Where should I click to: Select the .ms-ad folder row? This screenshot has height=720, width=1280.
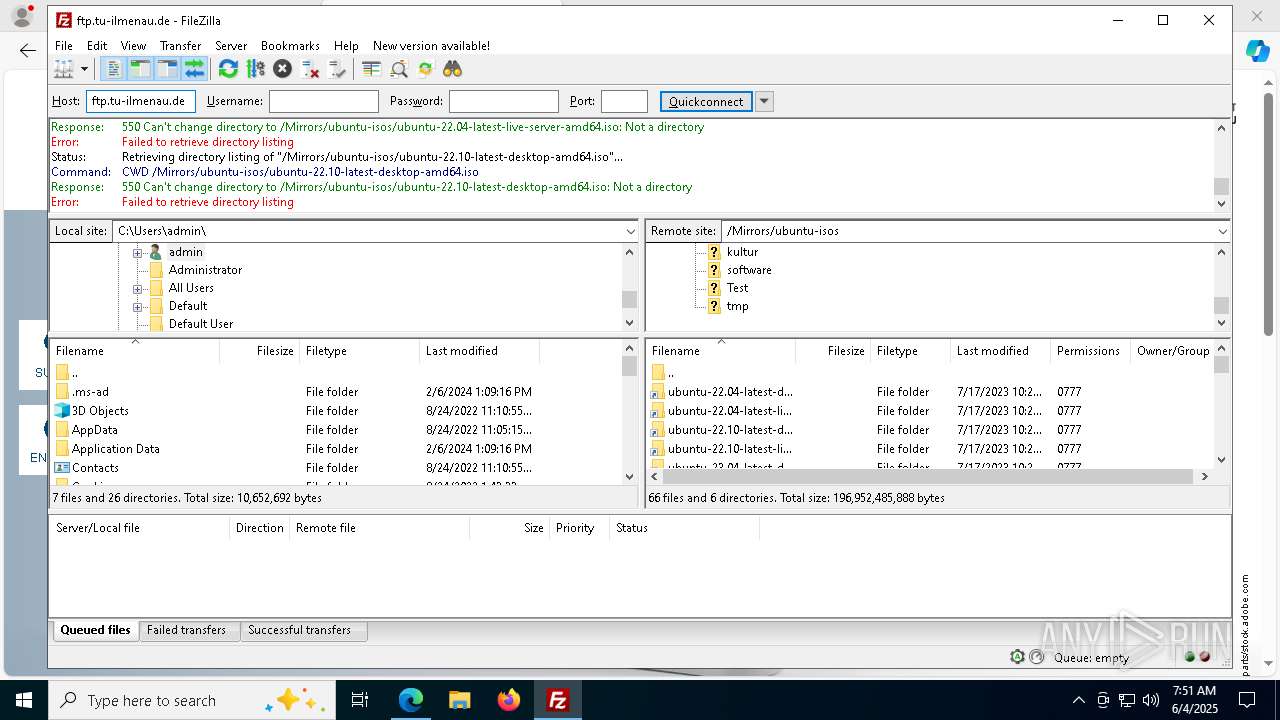coord(335,392)
